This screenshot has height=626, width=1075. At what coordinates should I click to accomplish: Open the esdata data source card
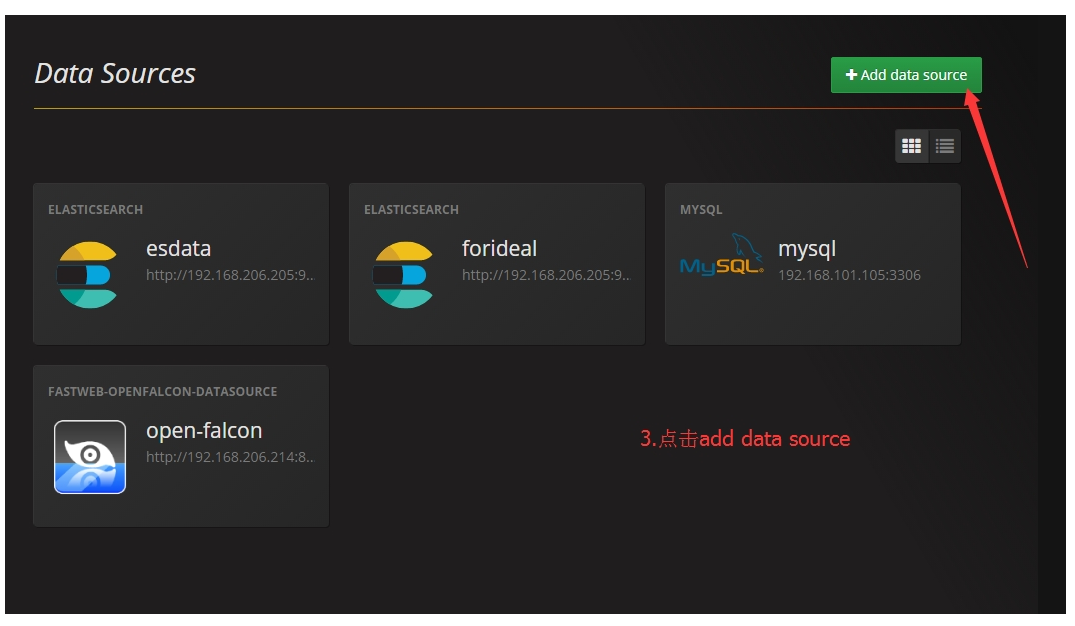click(180, 262)
